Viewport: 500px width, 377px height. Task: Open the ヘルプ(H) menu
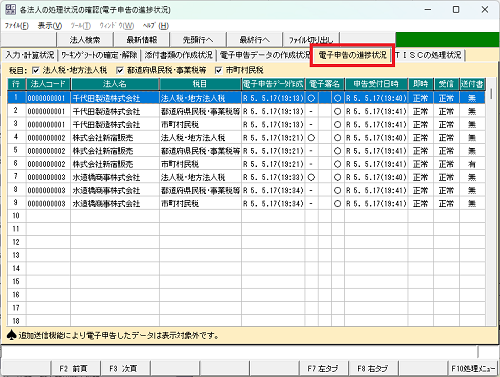click(x=156, y=25)
